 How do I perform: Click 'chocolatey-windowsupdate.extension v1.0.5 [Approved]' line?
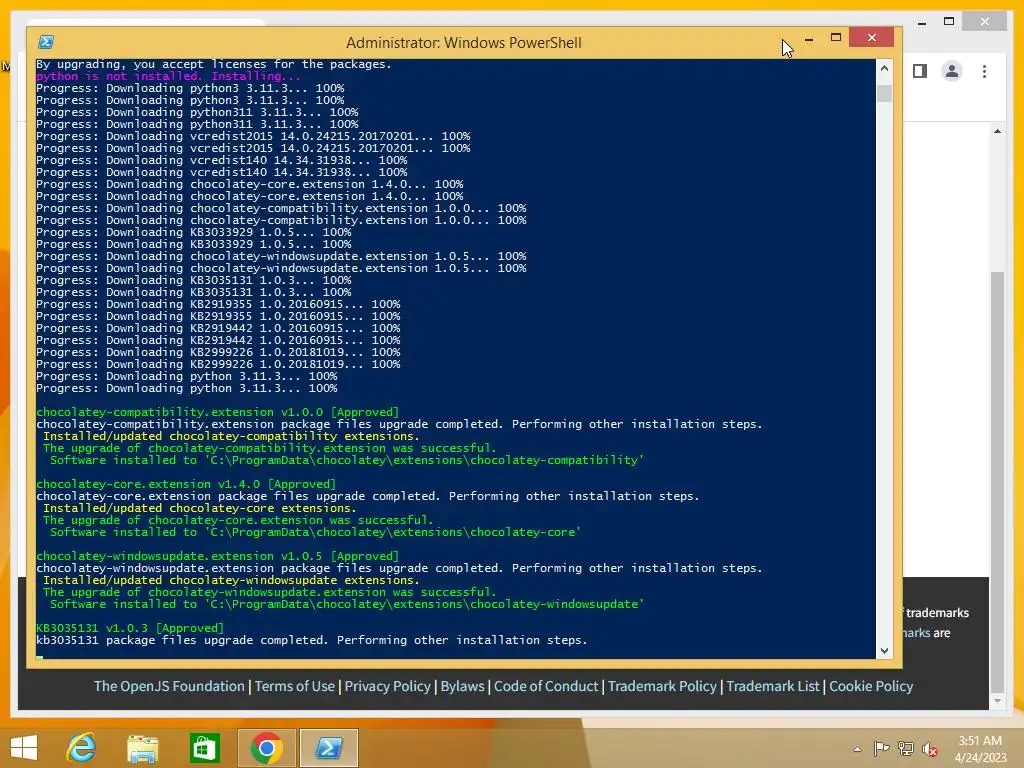[217, 556]
